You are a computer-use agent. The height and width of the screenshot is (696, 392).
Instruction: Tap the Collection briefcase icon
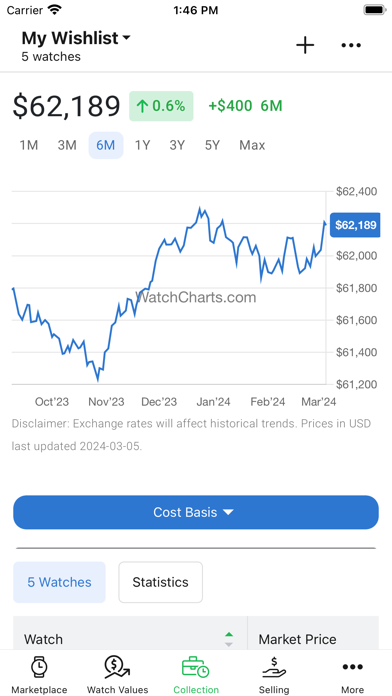coord(196,668)
